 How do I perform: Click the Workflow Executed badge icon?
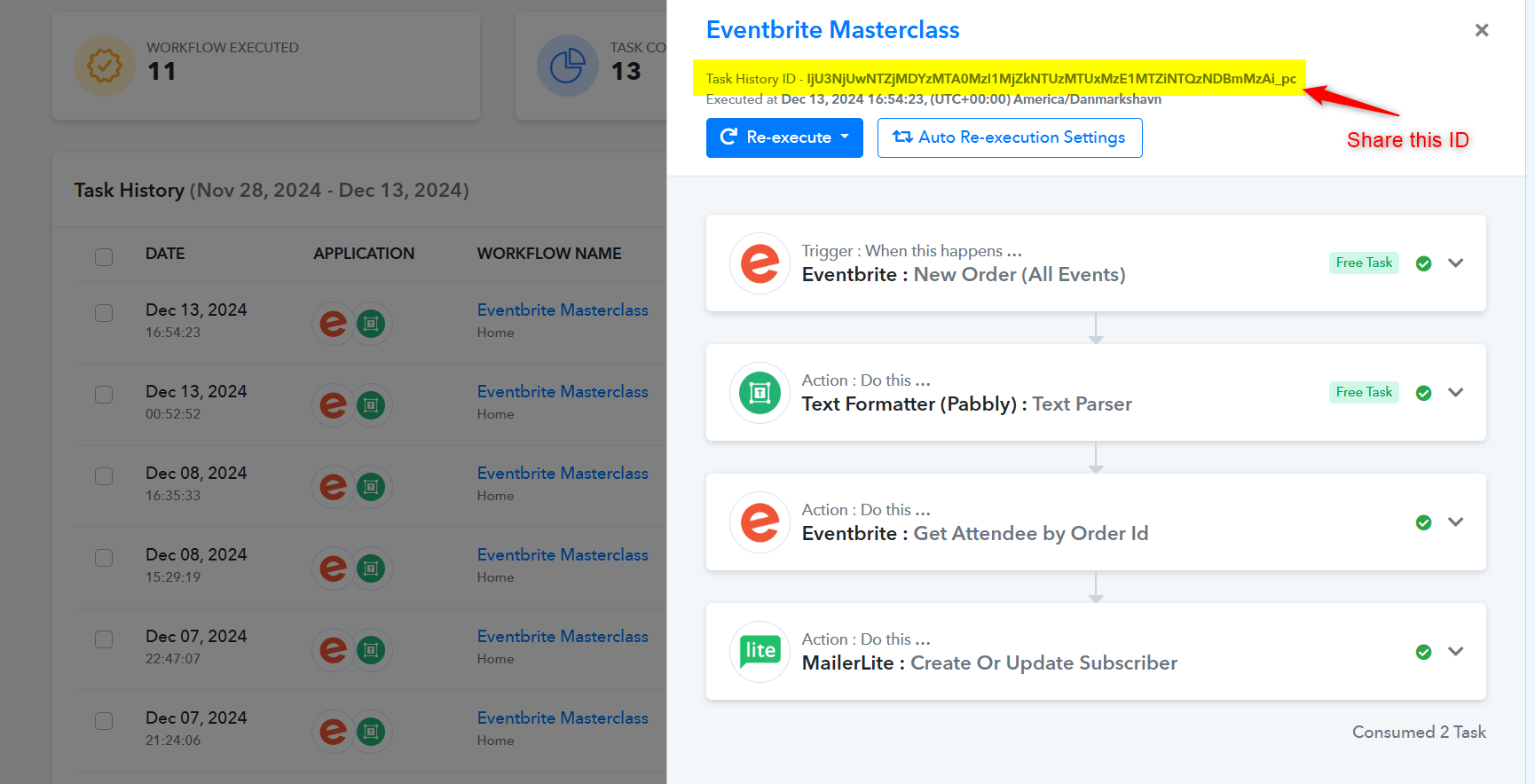105,66
